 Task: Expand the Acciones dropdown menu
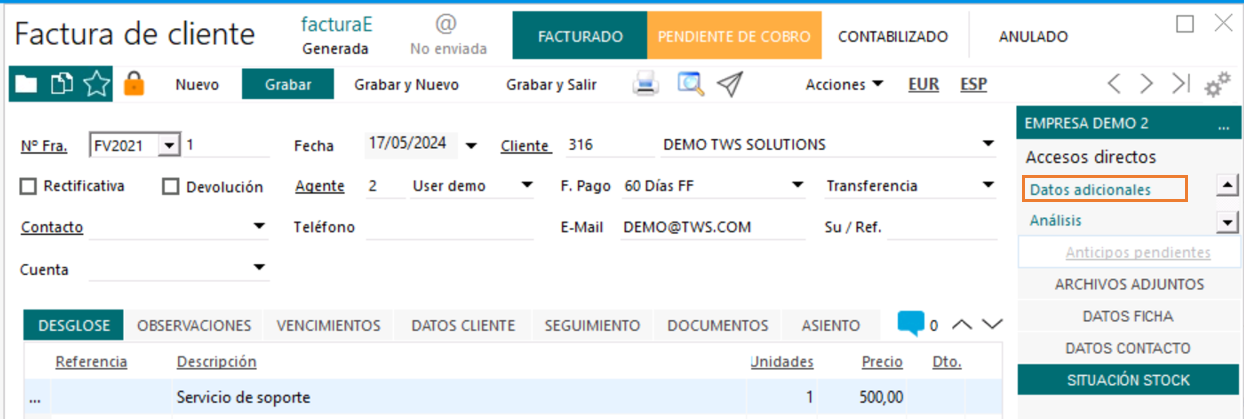coord(845,85)
